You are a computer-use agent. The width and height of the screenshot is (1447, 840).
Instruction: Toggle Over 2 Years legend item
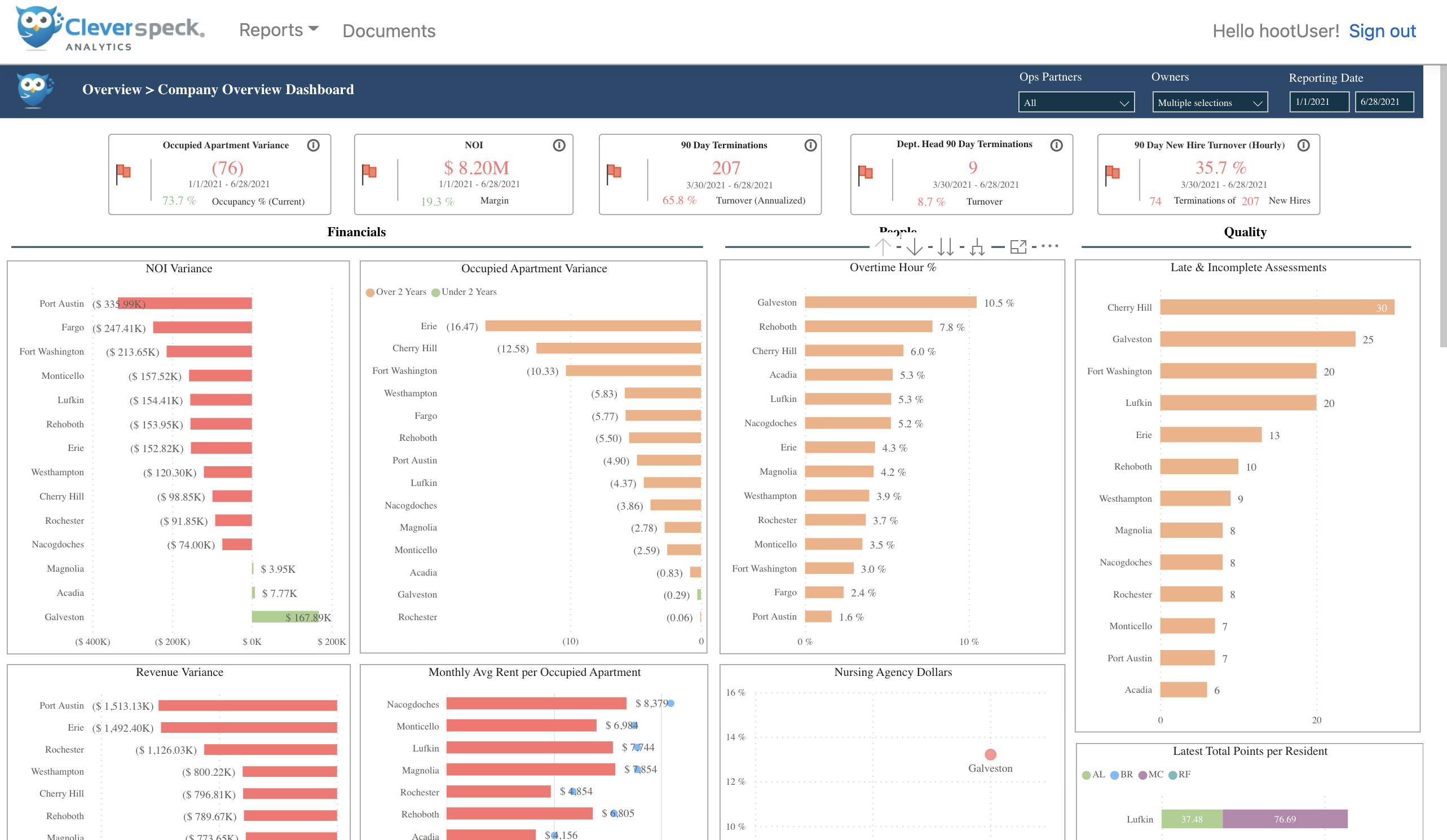[x=396, y=292]
